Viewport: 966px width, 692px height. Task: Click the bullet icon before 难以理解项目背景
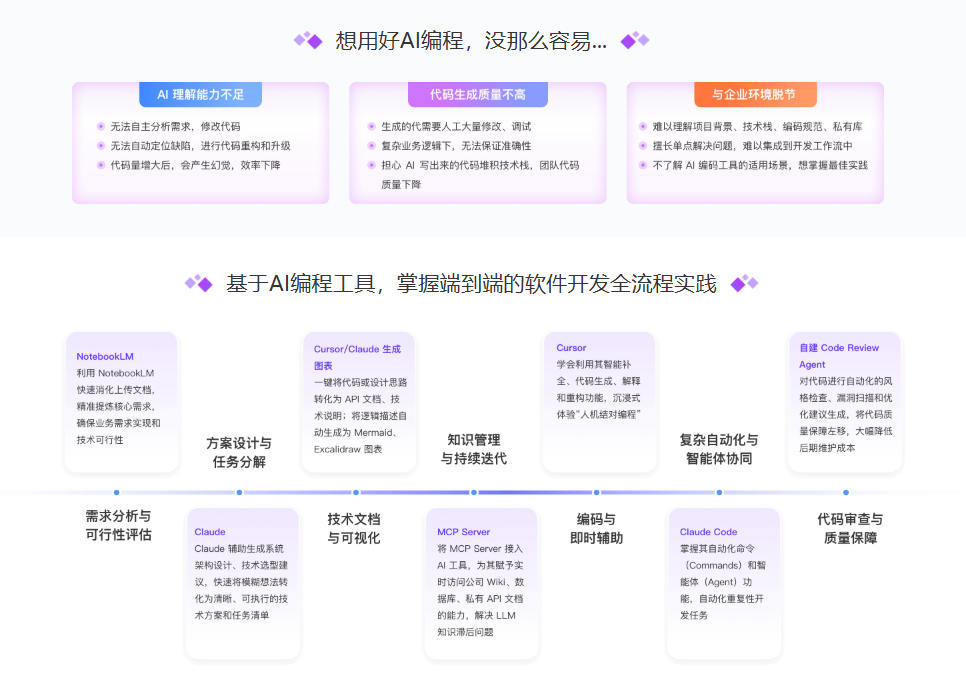pyautogui.click(x=643, y=127)
